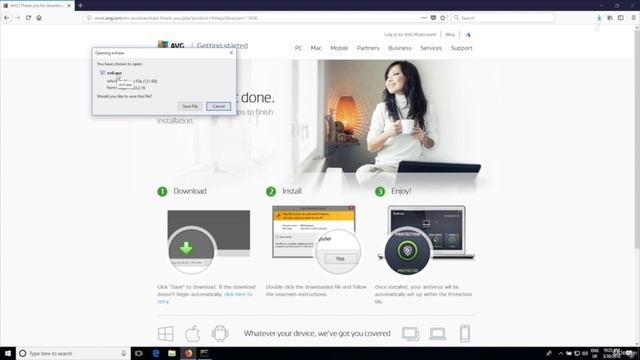The image size is (640, 360).
Task: Click Save File in the download dialog
Action: pyautogui.click(x=190, y=106)
